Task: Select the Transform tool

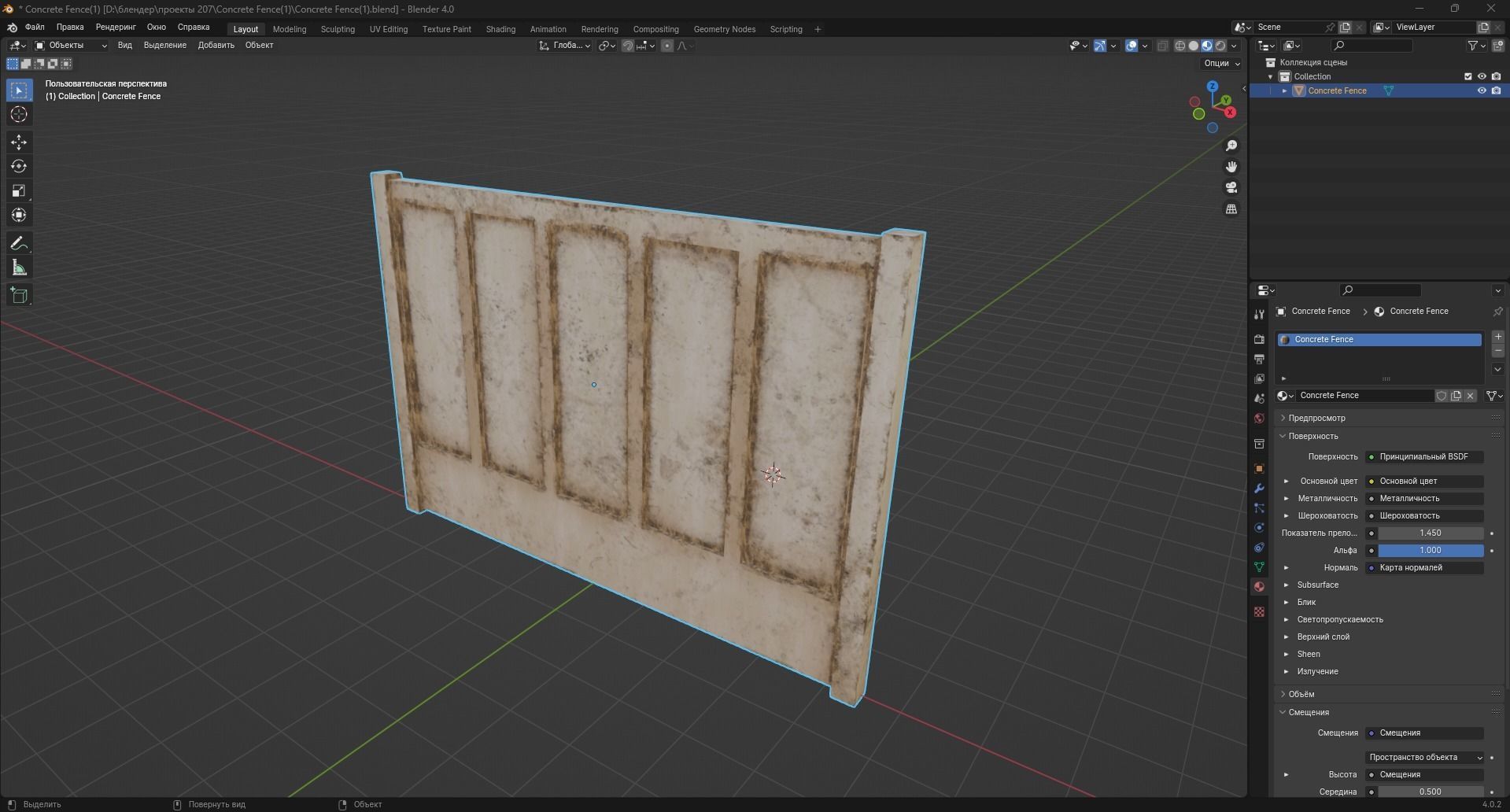Action: click(x=19, y=216)
